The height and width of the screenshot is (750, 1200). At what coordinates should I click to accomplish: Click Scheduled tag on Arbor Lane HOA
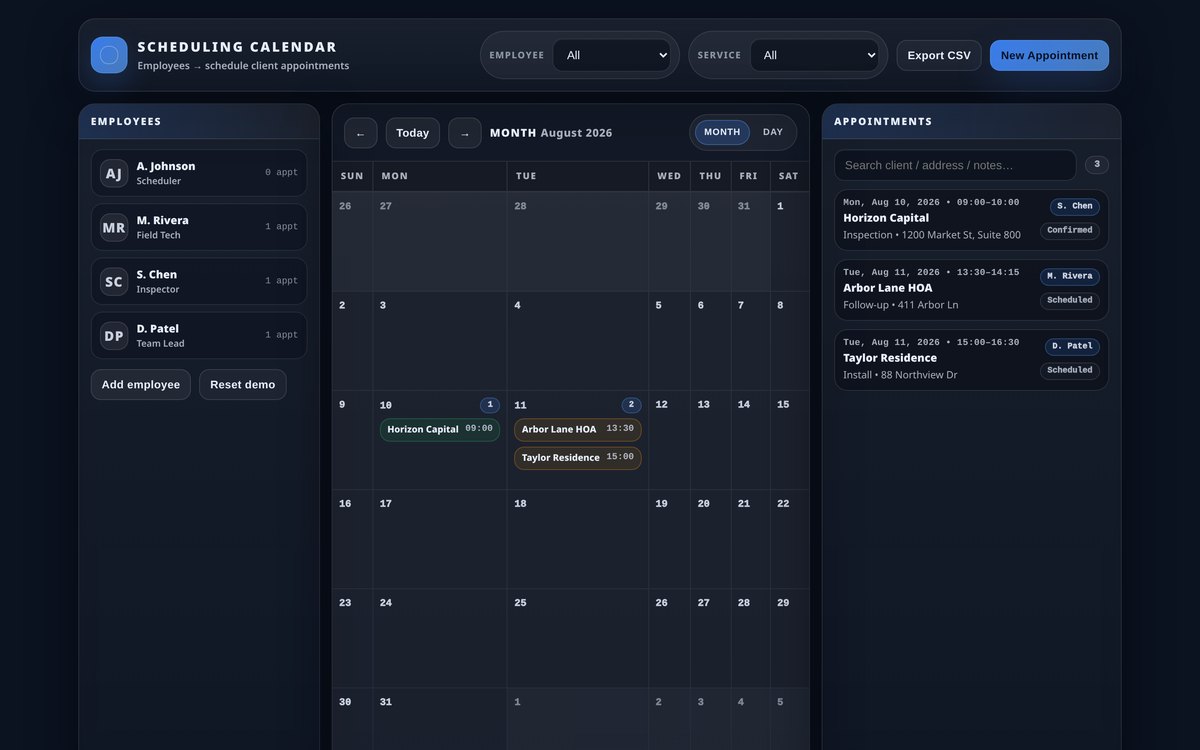(x=1070, y=300)
